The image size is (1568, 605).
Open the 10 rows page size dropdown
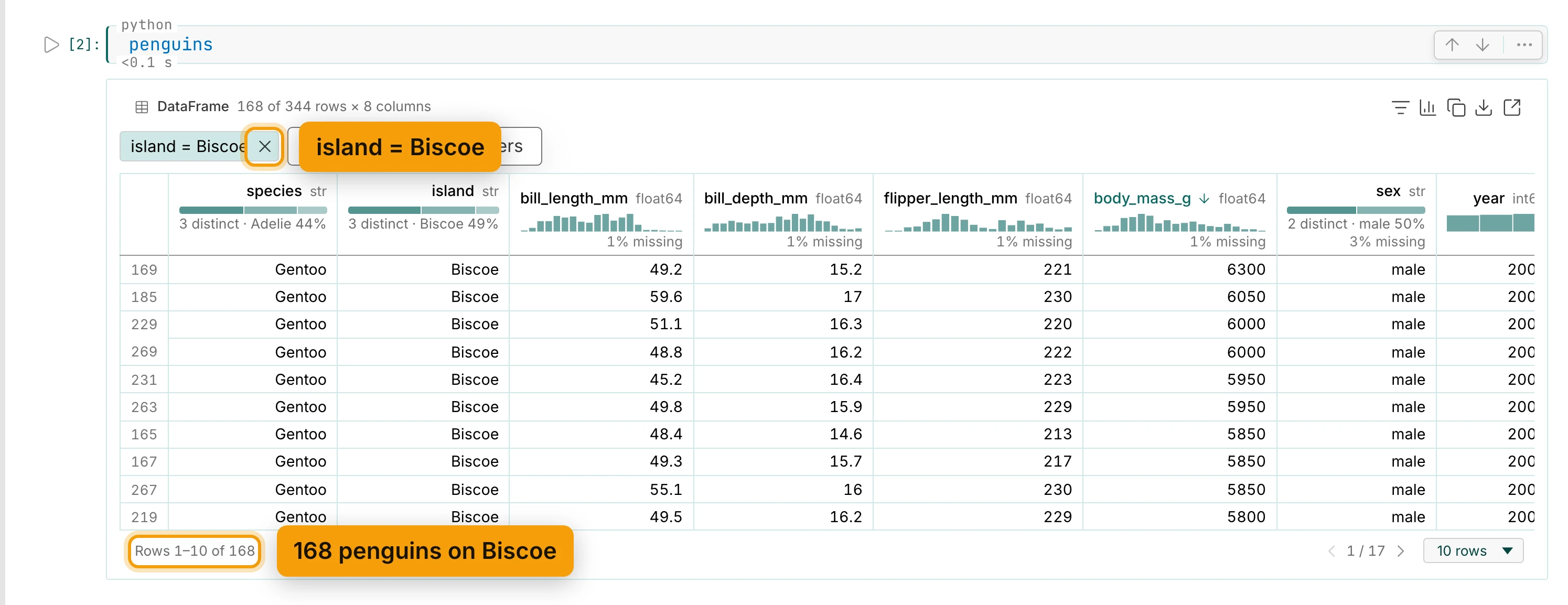[x=1473, y=551]
